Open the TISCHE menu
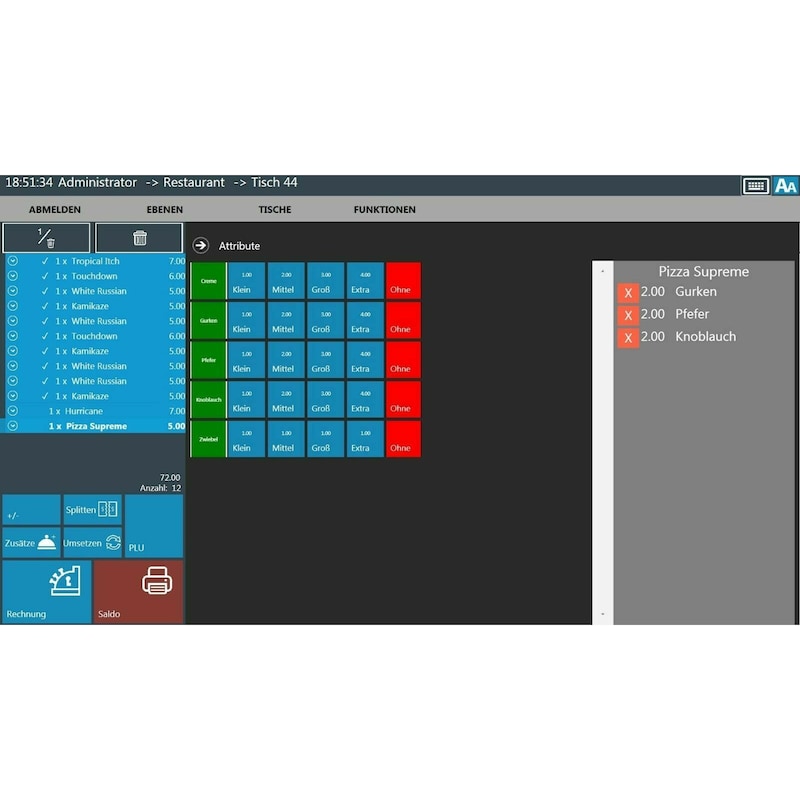The image size is (800, 800). click(275, 210)
